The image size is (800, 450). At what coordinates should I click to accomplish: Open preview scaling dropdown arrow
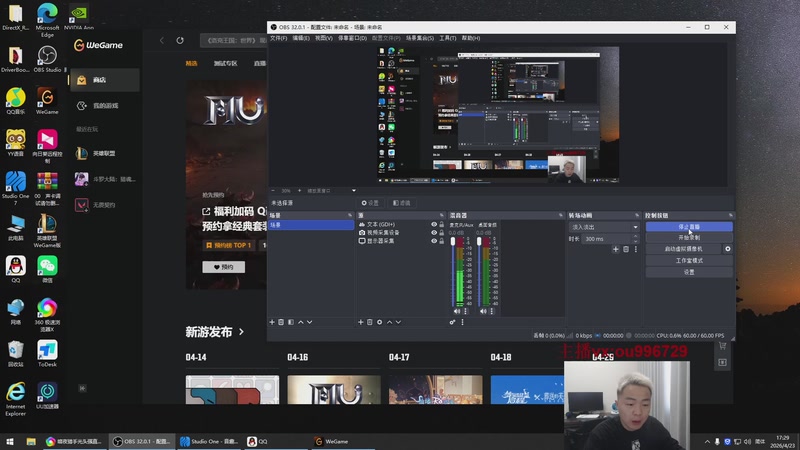pos(354,191)
